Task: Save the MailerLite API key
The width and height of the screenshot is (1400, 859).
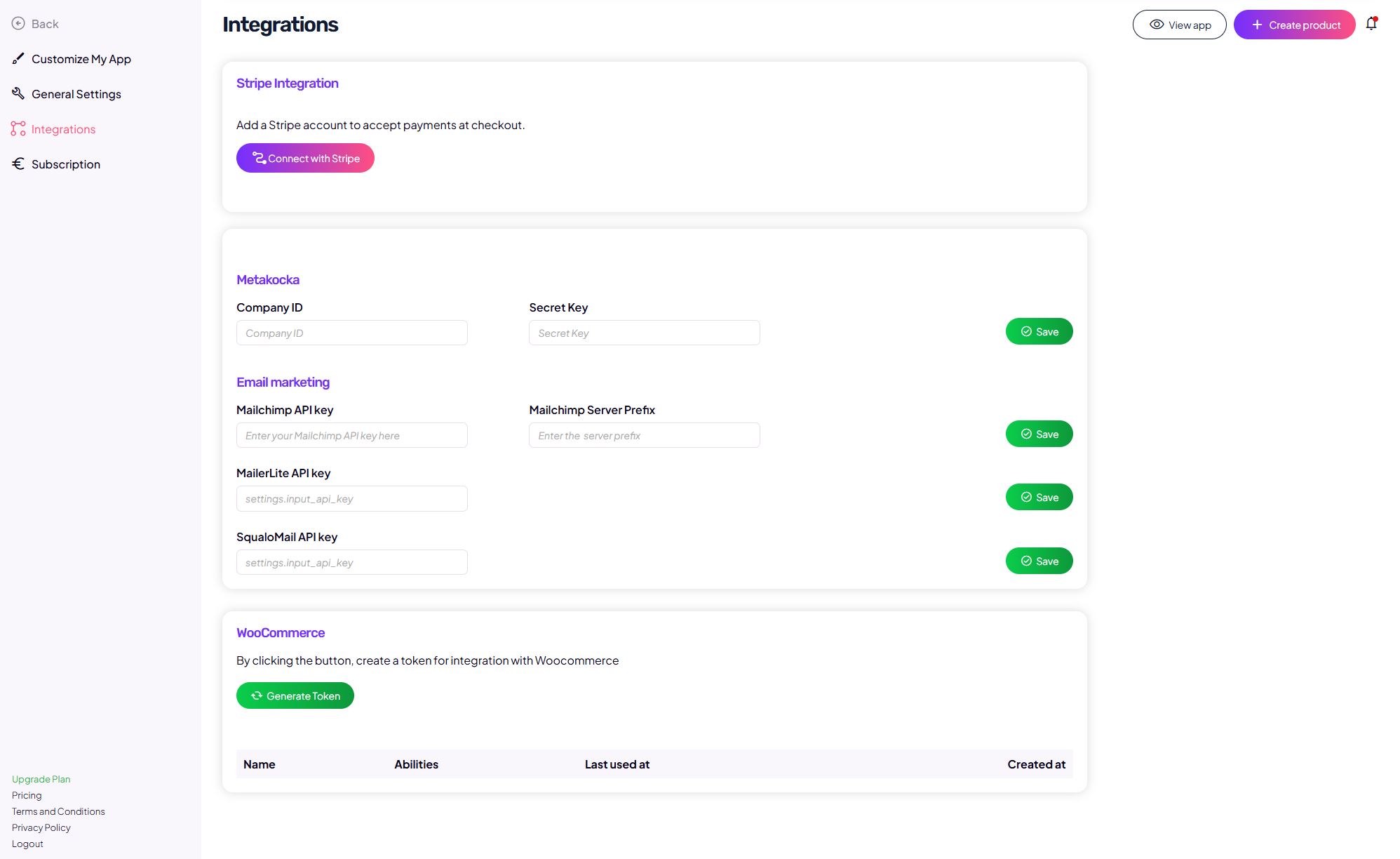Action: coord(1039,497)
